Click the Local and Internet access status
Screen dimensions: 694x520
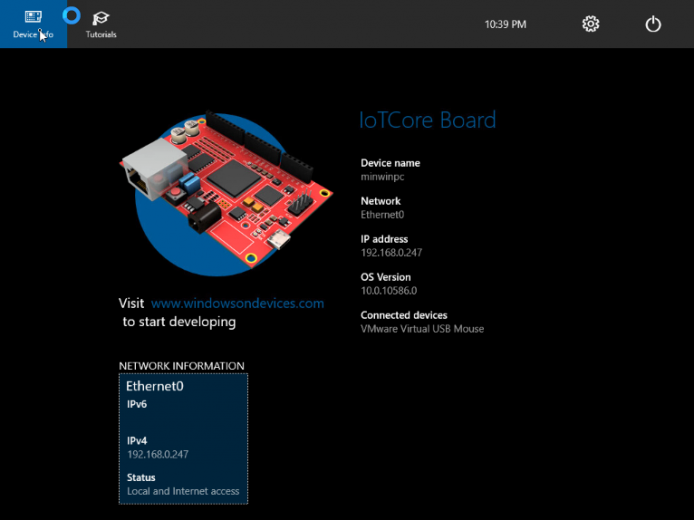click(x=183, y=491)
